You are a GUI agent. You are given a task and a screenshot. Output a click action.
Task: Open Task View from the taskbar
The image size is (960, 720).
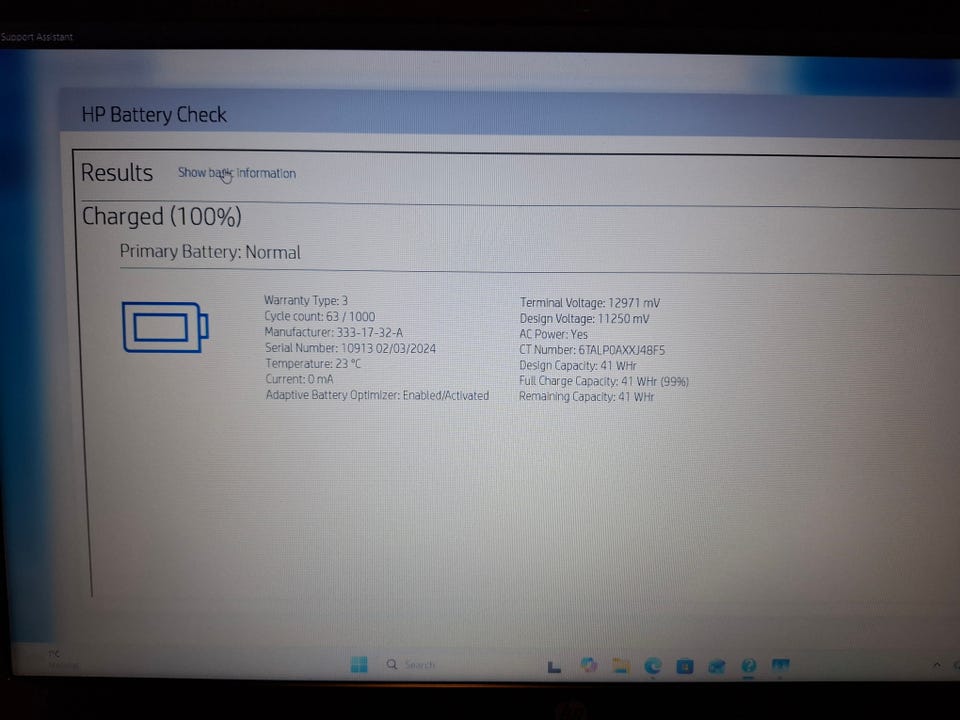click(x=554, y=666)
